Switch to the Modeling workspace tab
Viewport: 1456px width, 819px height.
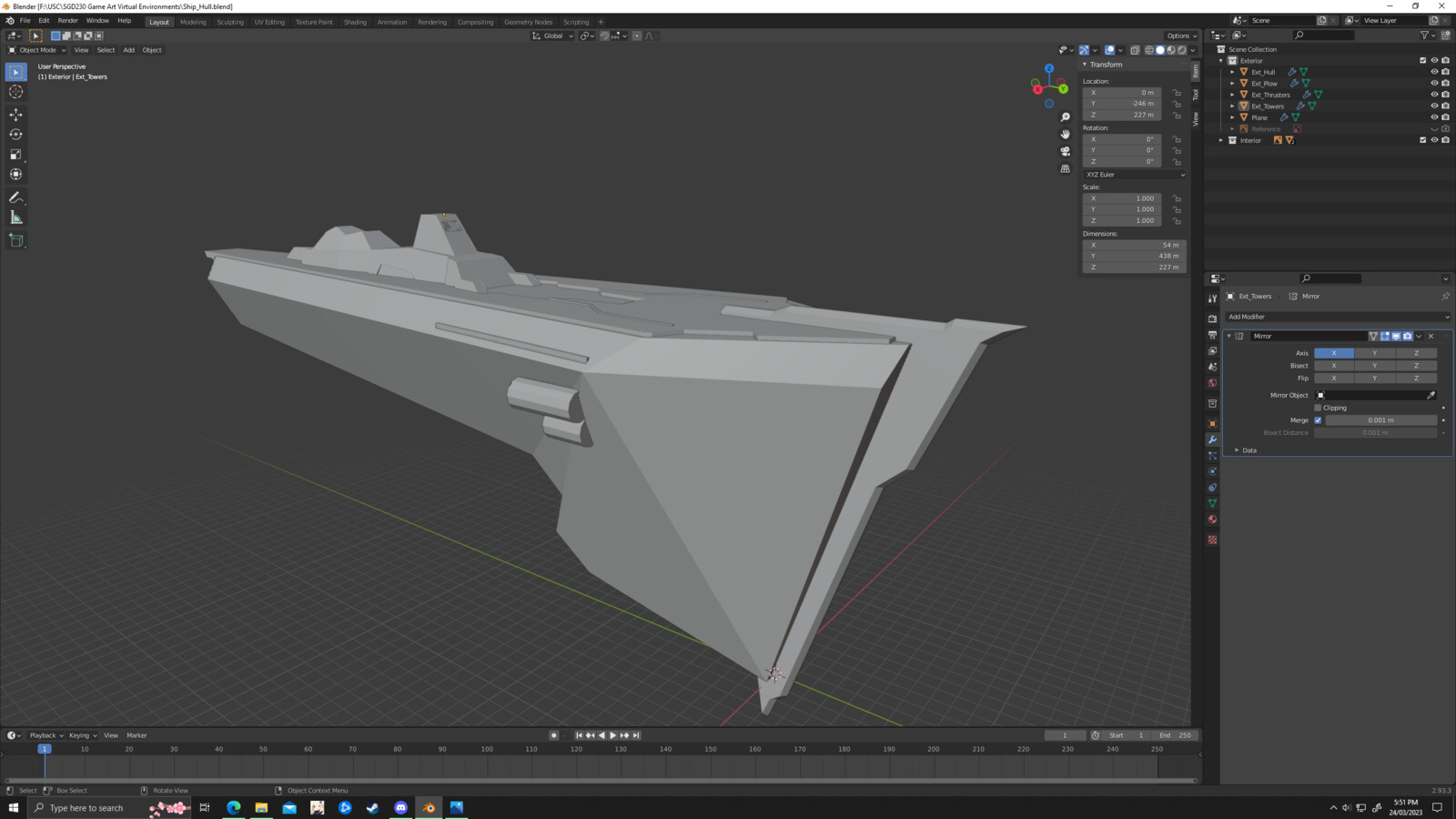(193, 22)
